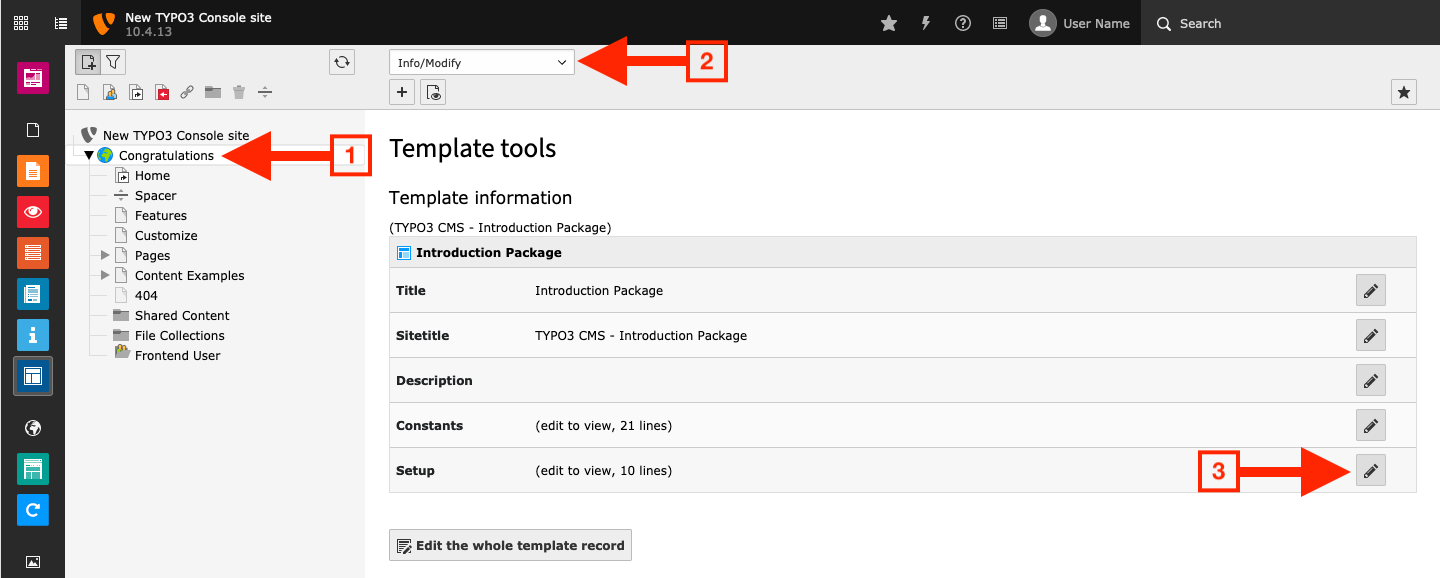Click the Search field in top bar

[x=1290, y=23]
